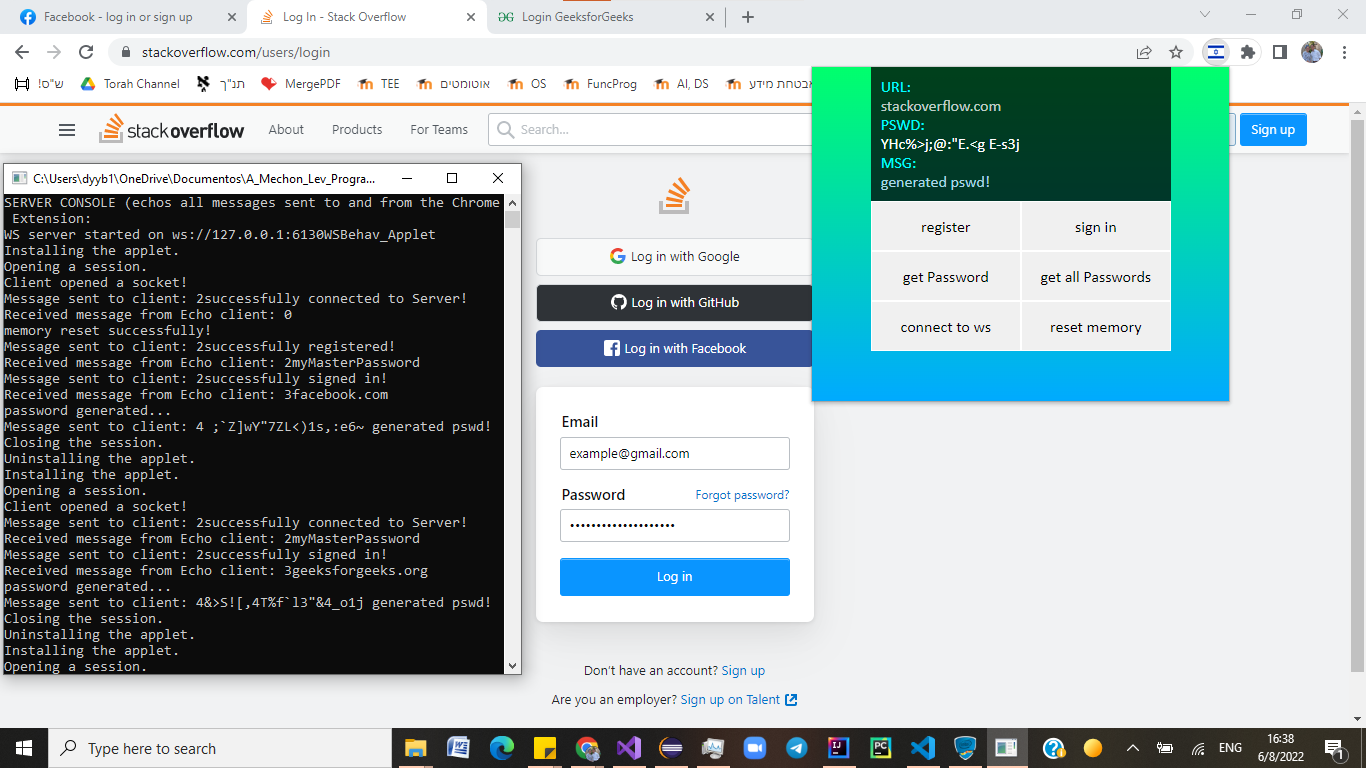Image resolution: width=1366 pixels, height=768 pixels.
Task: Click Windows taskbar search box
Action: coord(220,748)
